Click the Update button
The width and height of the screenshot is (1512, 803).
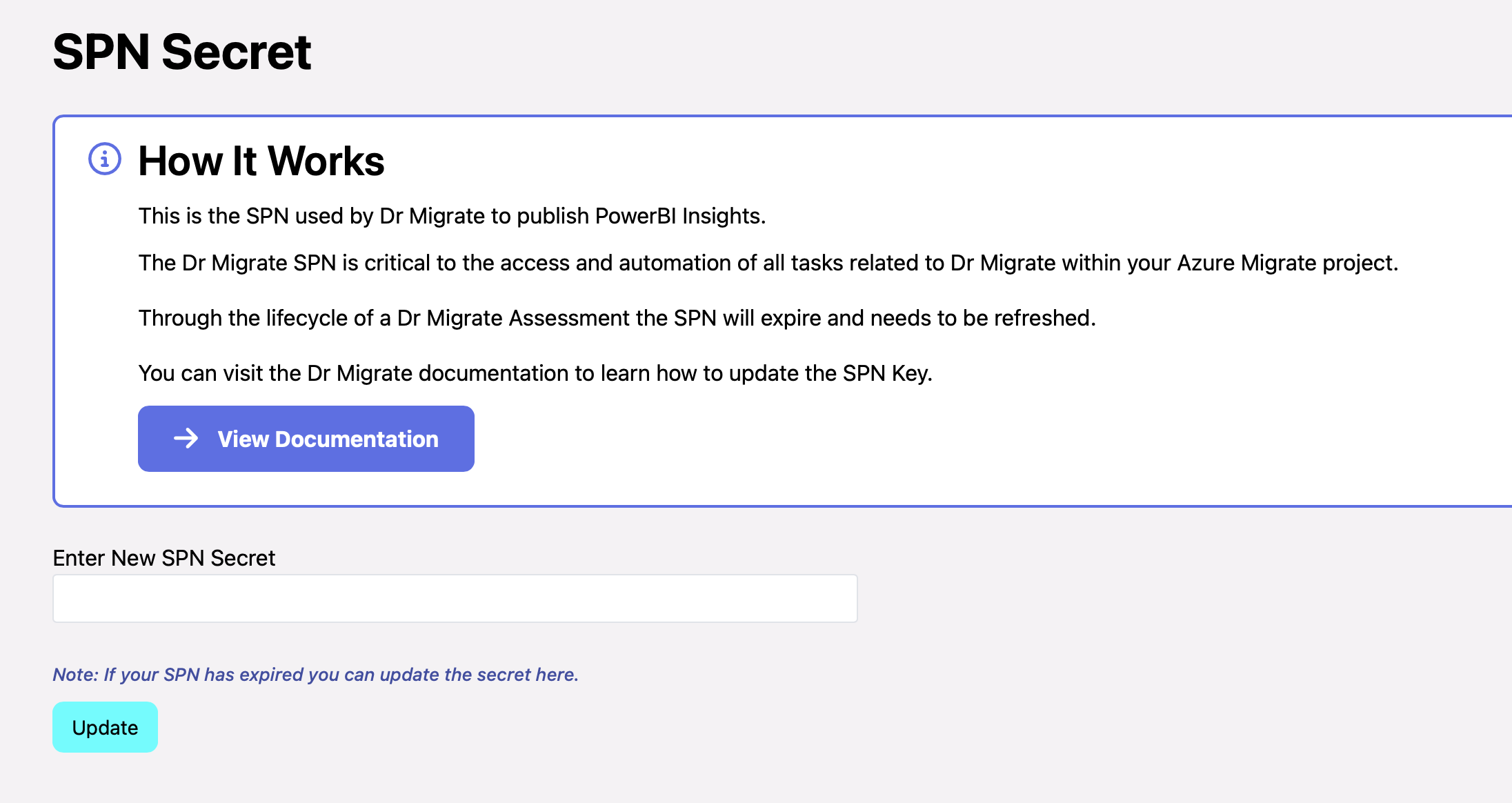pos(105,727)
